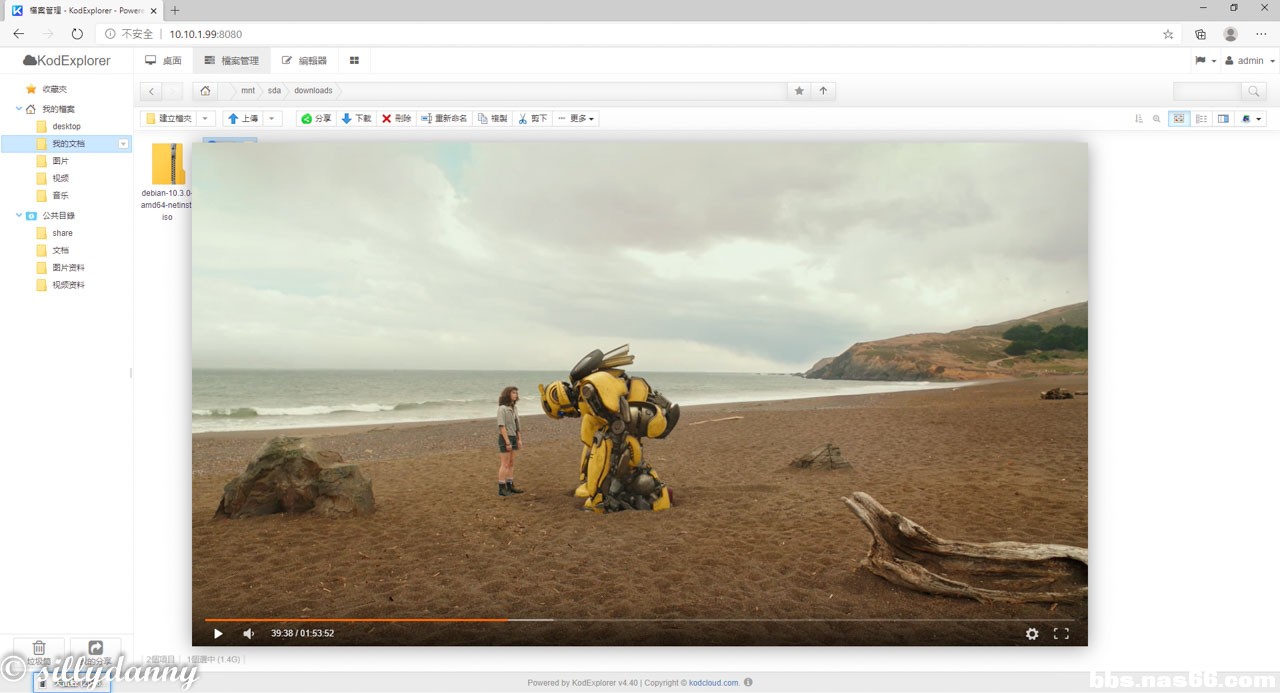The width and height of the screenshot is (1280, 693).
Task: Add current path to favorites with star
Action: [x=799, y=91]
